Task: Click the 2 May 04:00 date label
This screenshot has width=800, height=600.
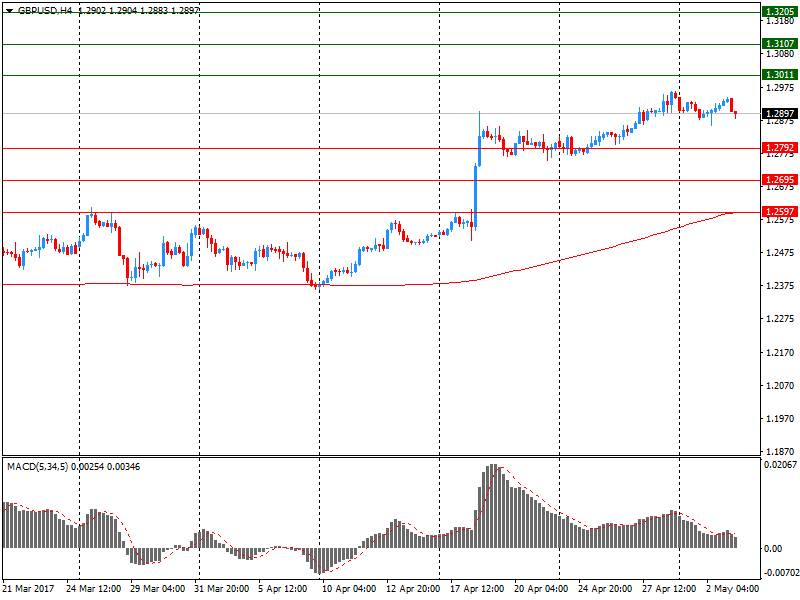Action: pyautogui.click(x=733, y=589)
